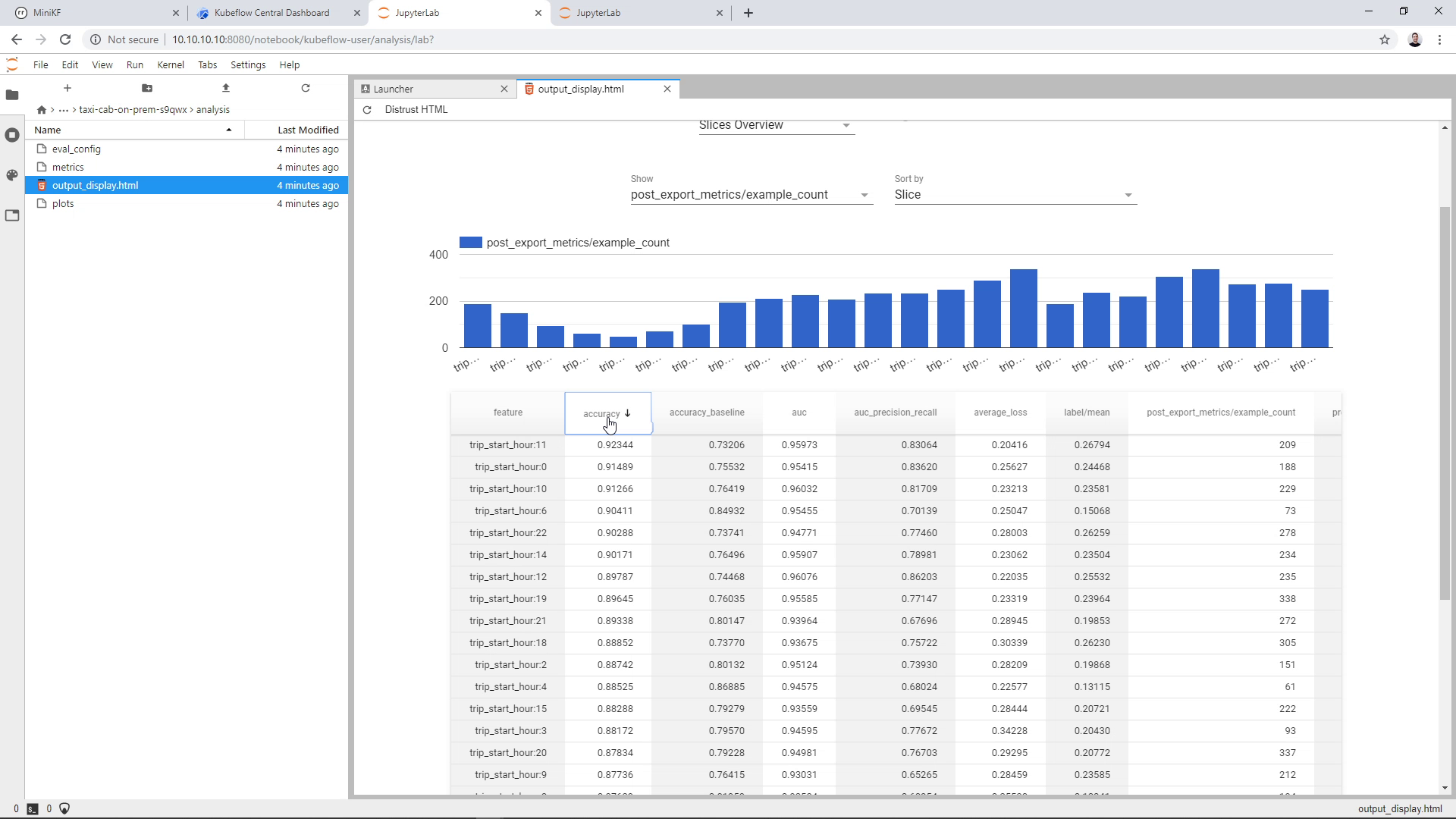
Task: Open the Chrome profile avatar
Action: (x=1415, y=39)
